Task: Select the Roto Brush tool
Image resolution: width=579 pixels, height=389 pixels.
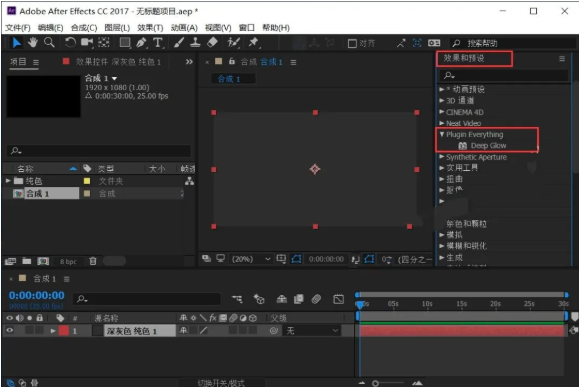Action: tap(233, 43)
